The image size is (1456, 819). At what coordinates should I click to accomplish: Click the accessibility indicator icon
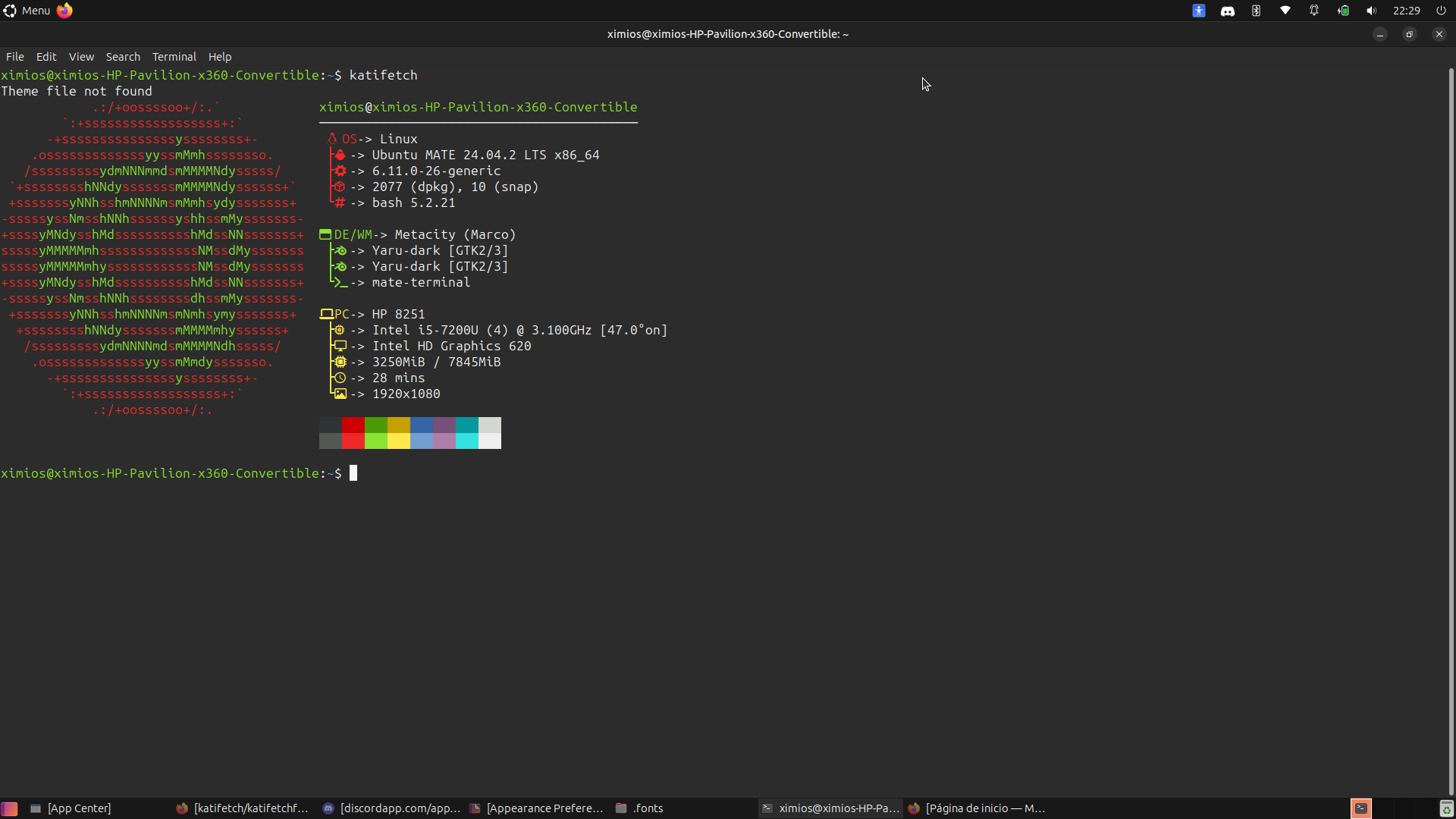tap(1199, 11)
